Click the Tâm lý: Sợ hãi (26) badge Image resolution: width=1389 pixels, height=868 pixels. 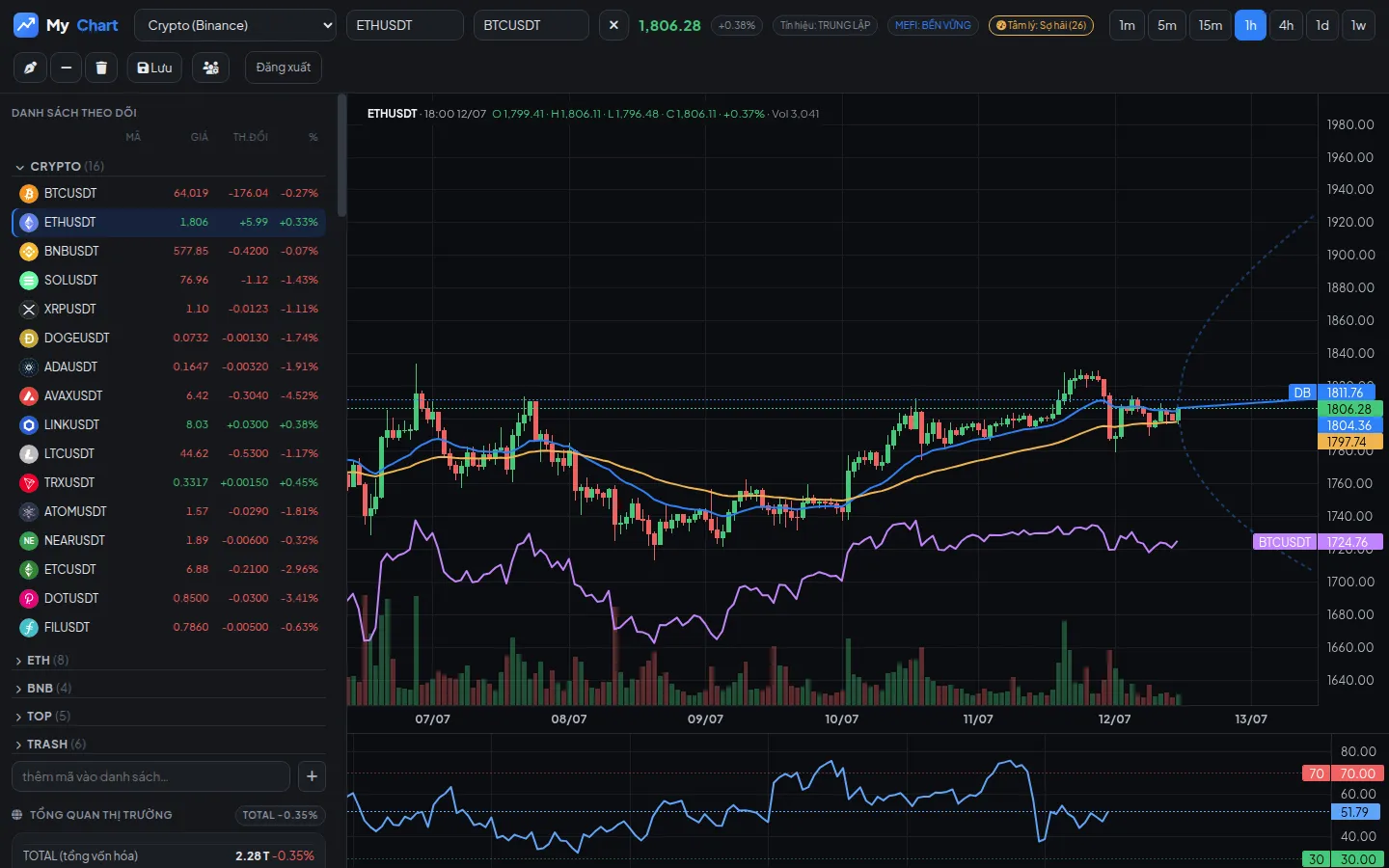[1041, 25]
